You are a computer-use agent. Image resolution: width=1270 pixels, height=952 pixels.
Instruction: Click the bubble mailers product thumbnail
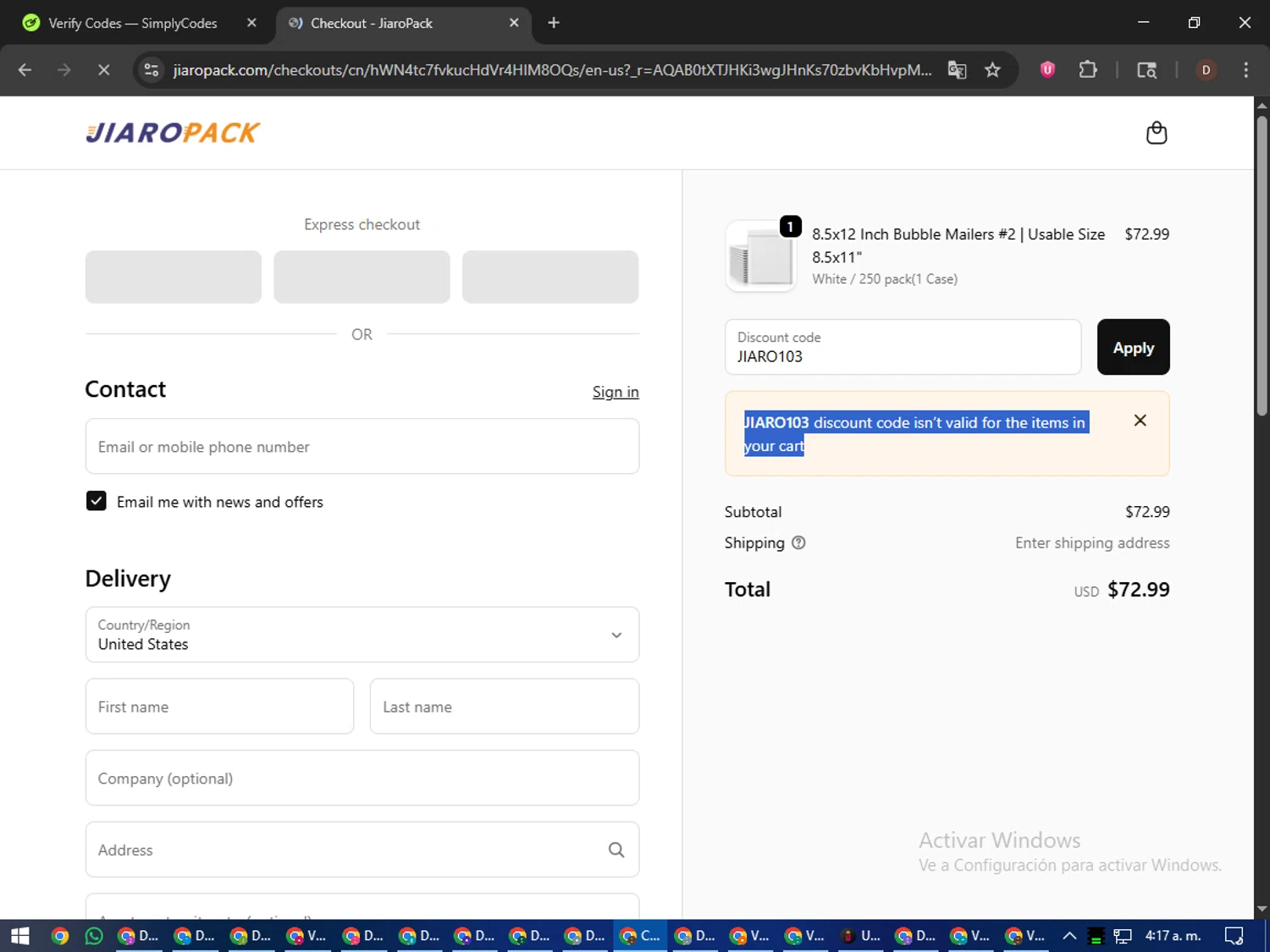[760, 256]
